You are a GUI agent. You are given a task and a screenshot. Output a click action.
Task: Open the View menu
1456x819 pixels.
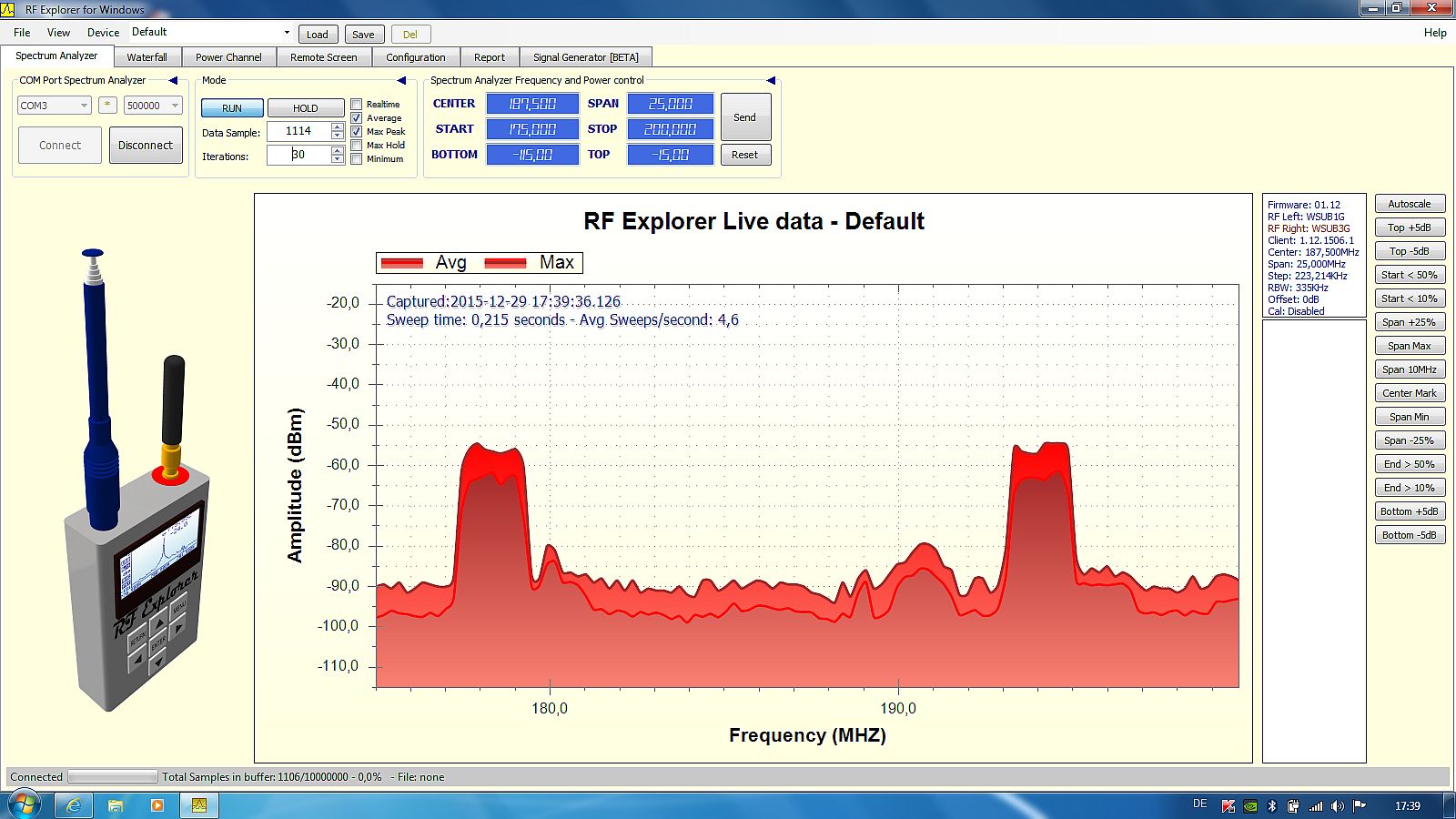click(x=58, y=33)
